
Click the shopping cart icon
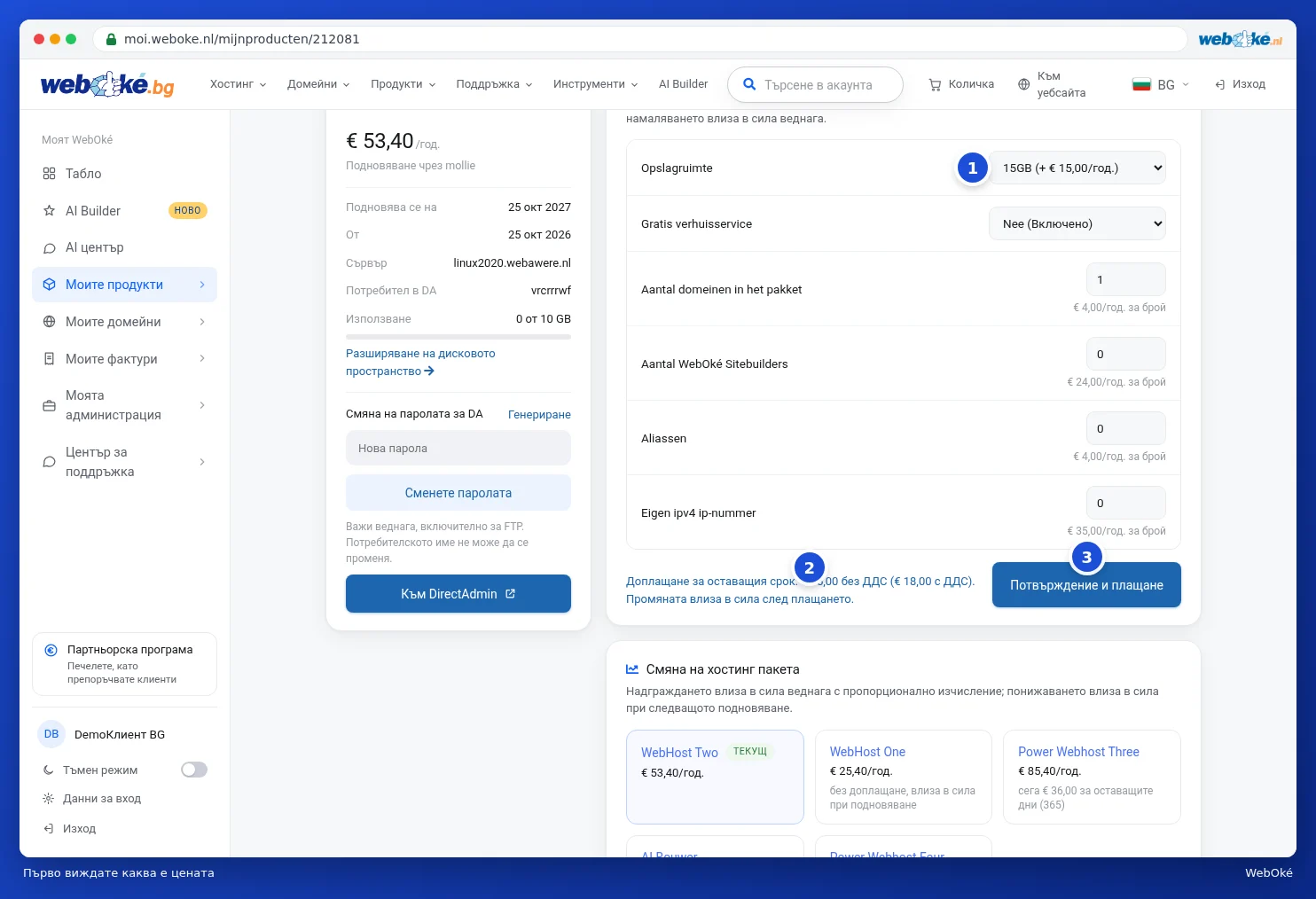[935, 85]
